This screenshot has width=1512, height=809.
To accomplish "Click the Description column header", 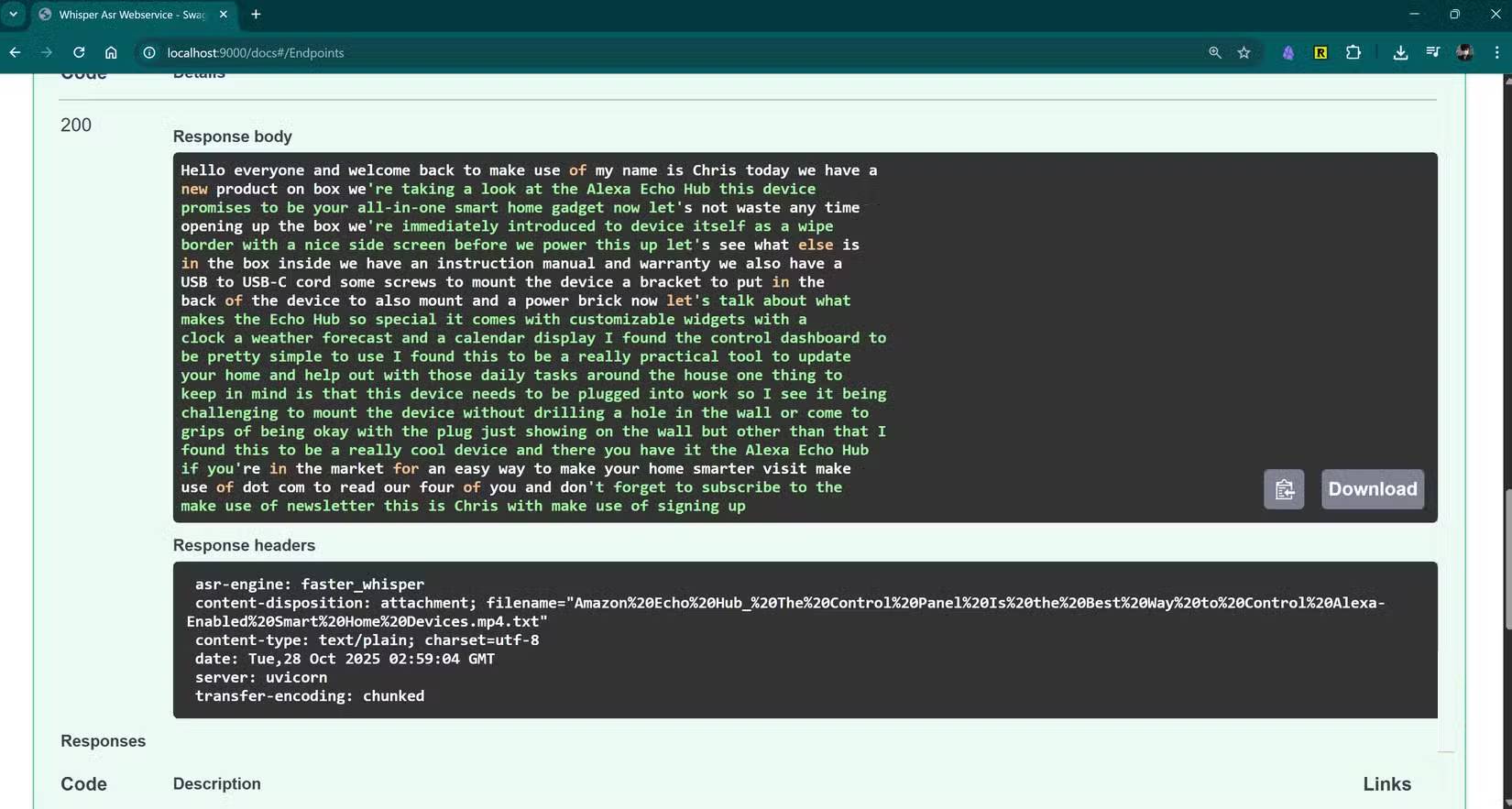I will [x=217, y=784].
